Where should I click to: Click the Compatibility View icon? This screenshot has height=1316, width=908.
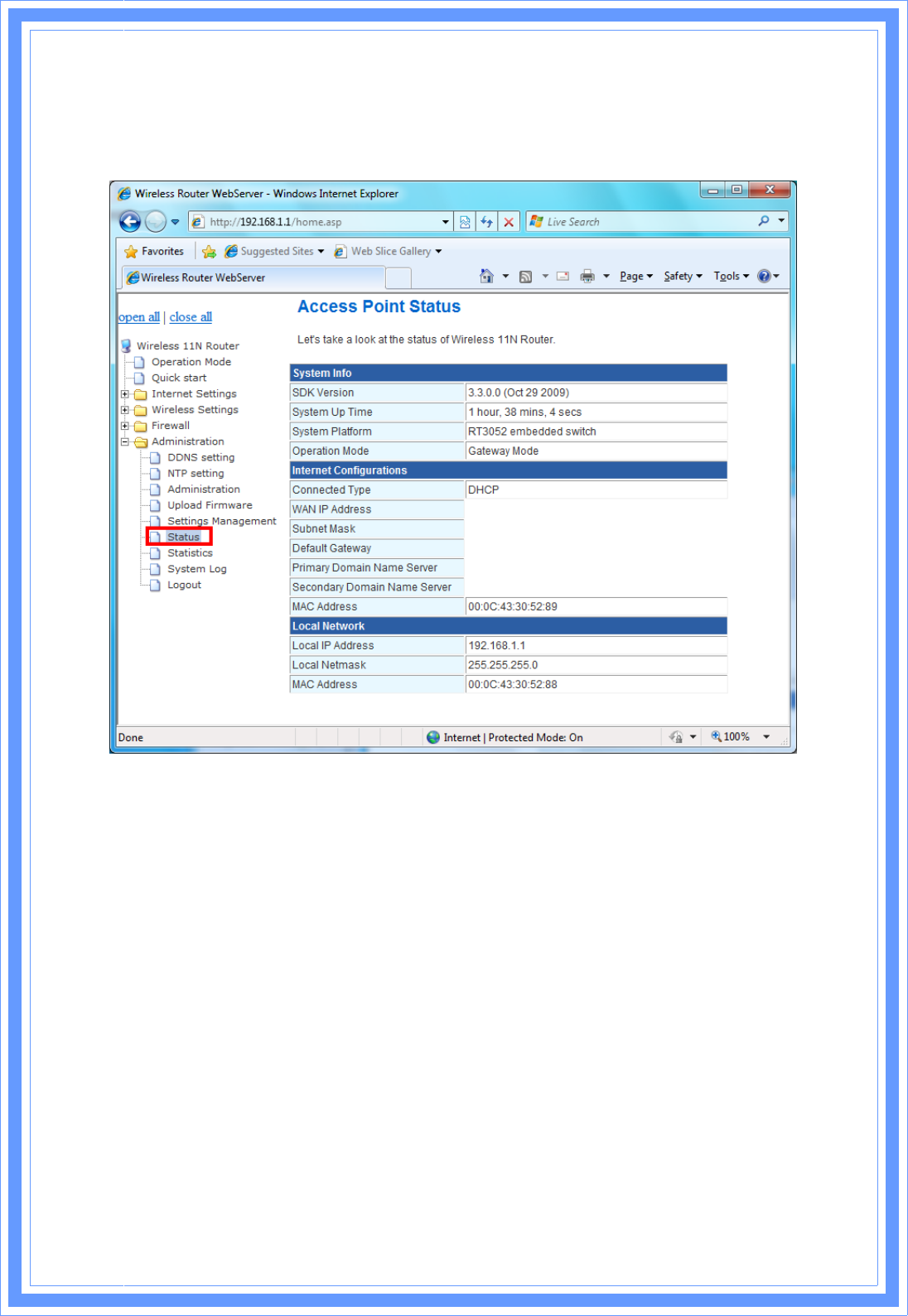[x=465, y=222]
